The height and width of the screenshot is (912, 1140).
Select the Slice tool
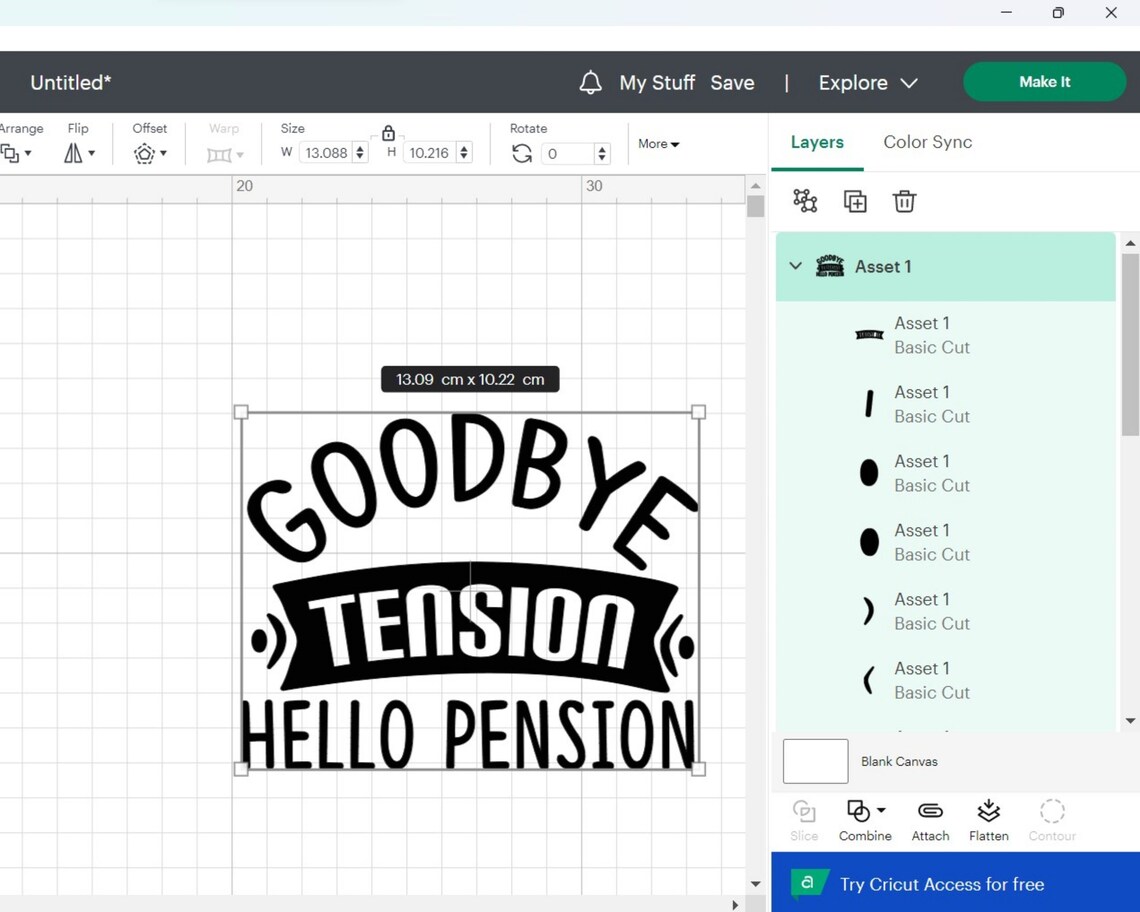804,818
